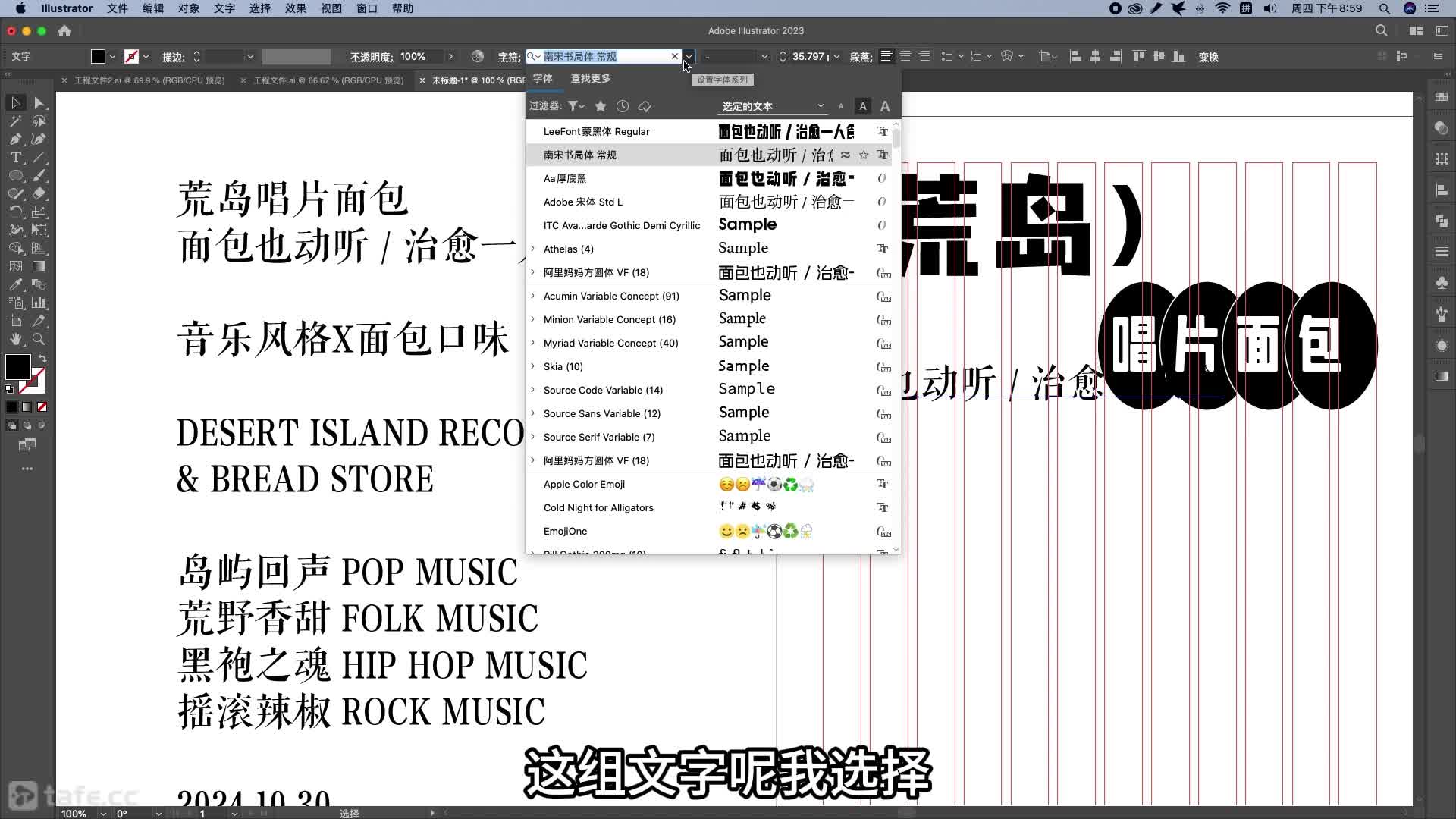Switch to 工程文件2.ai document tab
Viewport: 1456px width, 819px height.
coord(149,80)
